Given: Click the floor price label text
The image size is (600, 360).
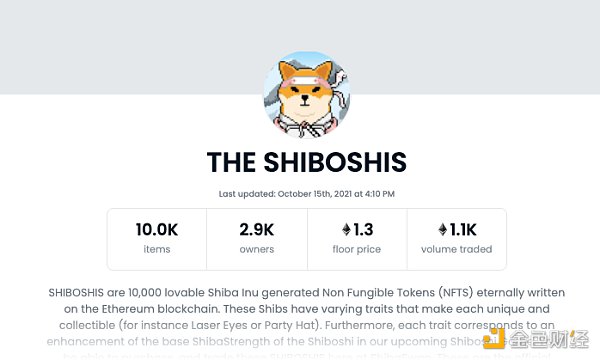Looking at the screenshot, I should point(357,249).
